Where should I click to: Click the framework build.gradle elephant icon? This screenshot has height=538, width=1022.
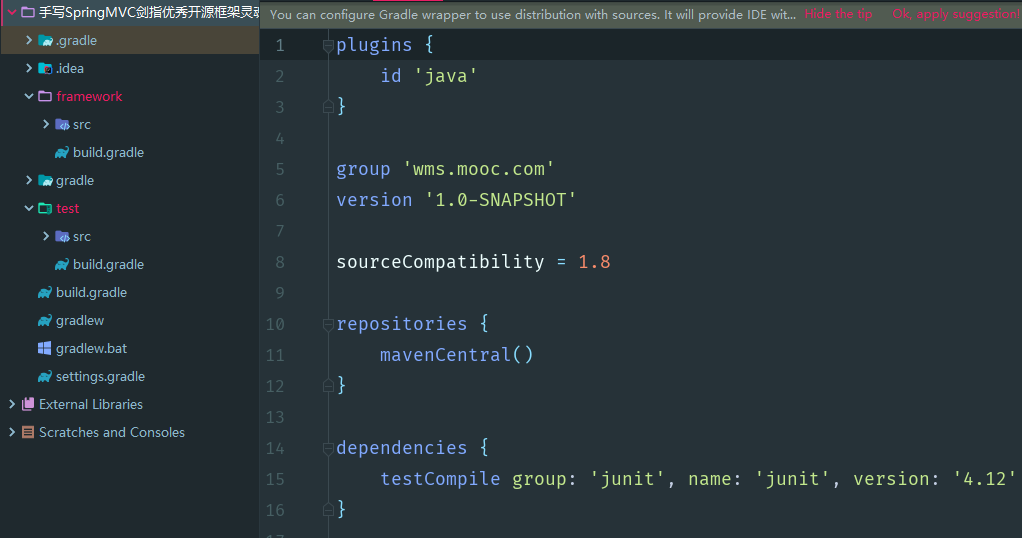click(62, 153)
